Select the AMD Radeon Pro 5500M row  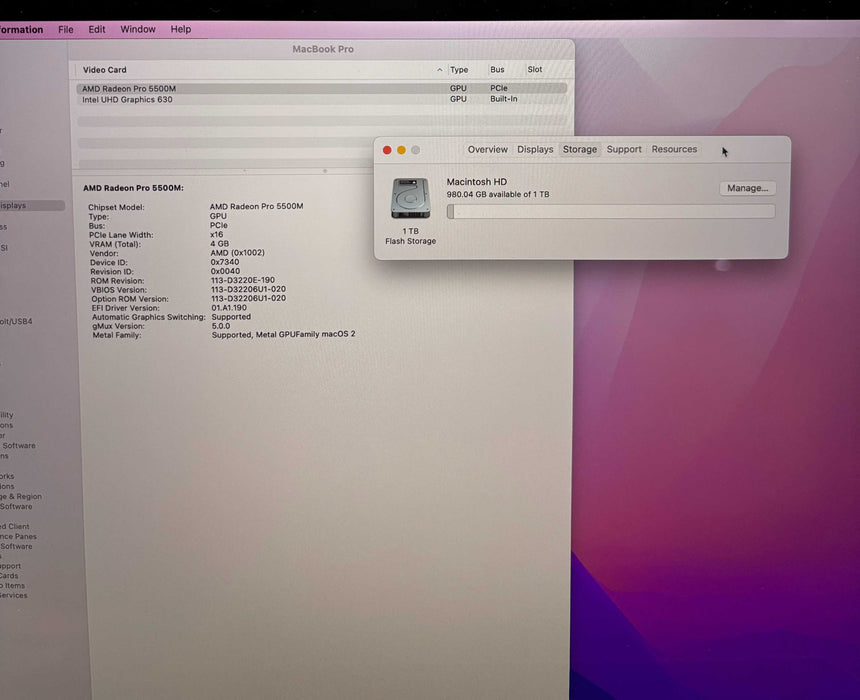click(321, 88)
